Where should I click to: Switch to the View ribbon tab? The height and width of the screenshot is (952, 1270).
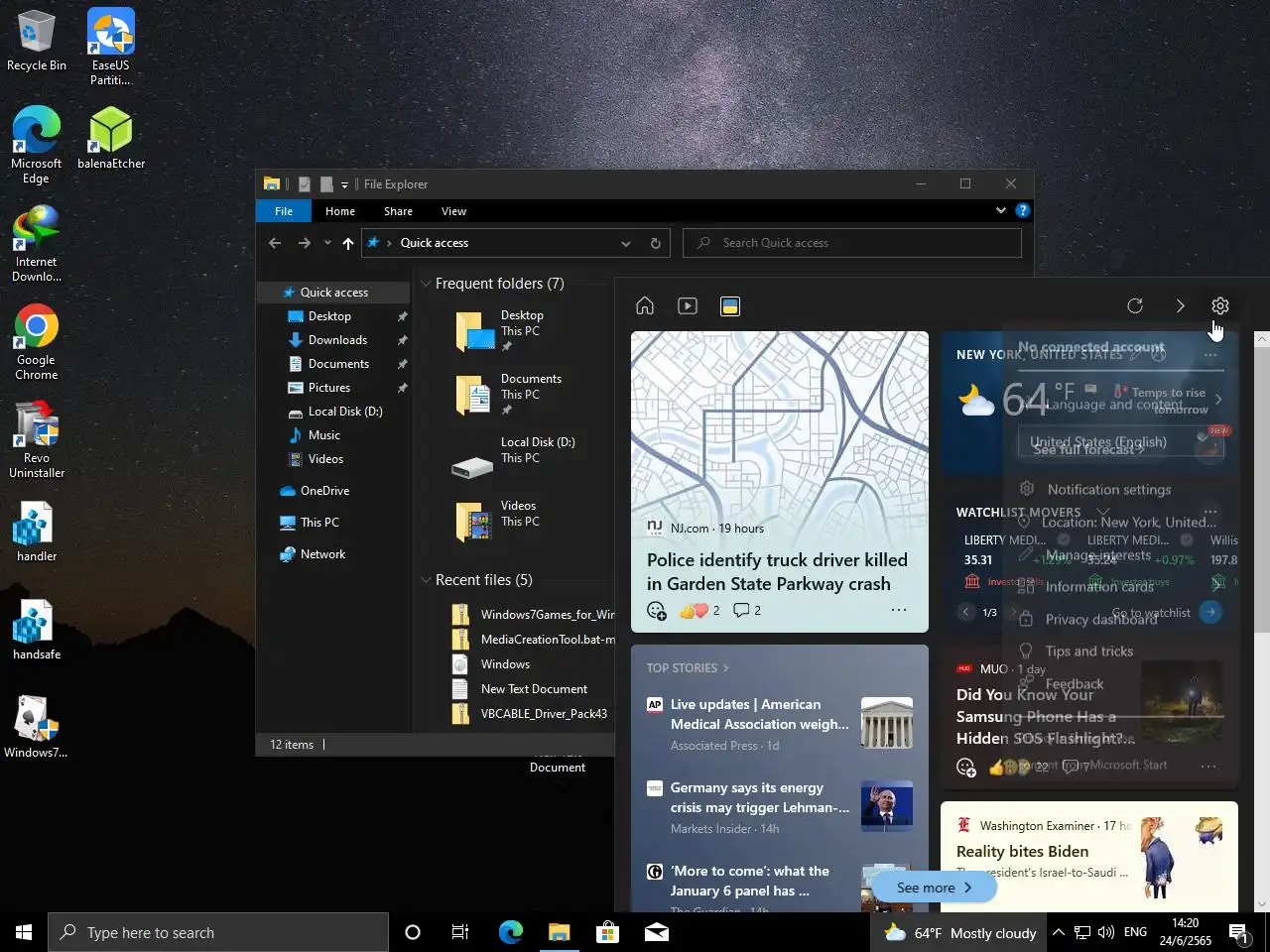(x=453, y=211)
